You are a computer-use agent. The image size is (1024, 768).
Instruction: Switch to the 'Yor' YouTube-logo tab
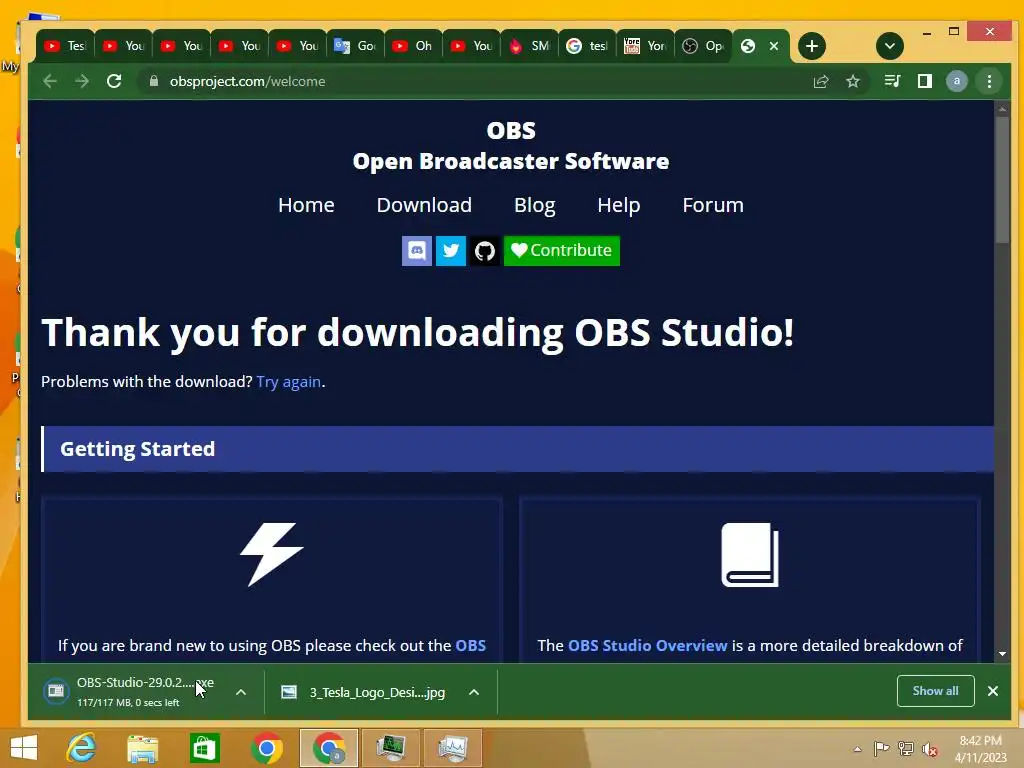click(x=645, y=46)
